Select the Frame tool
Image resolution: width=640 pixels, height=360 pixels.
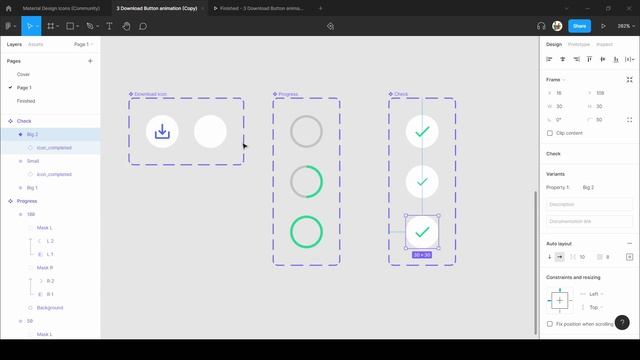pos(51,26)
